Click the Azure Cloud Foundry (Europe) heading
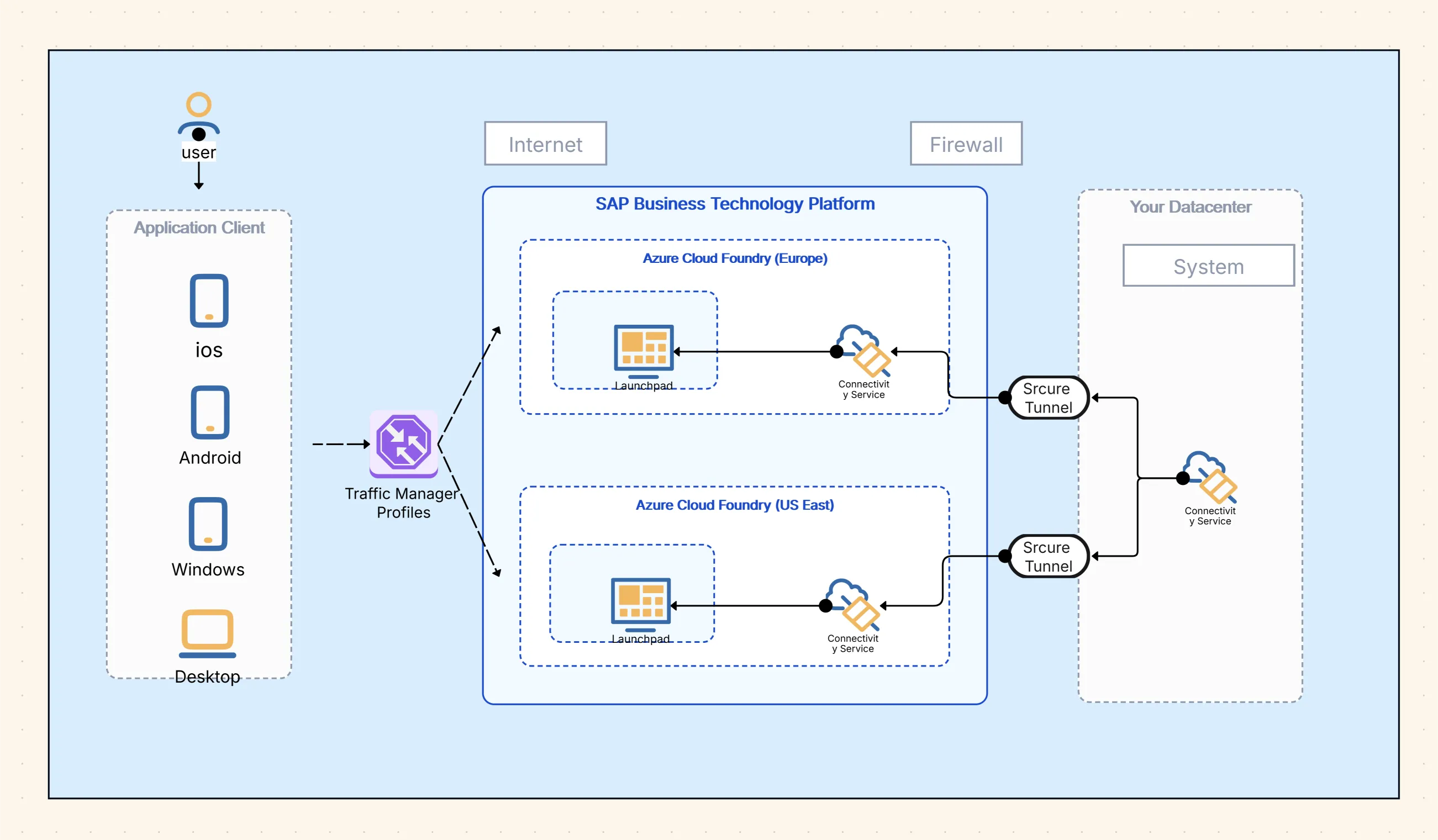This screenshot has width=1438, height=840. pyautogui.click(x=734, y=258)
